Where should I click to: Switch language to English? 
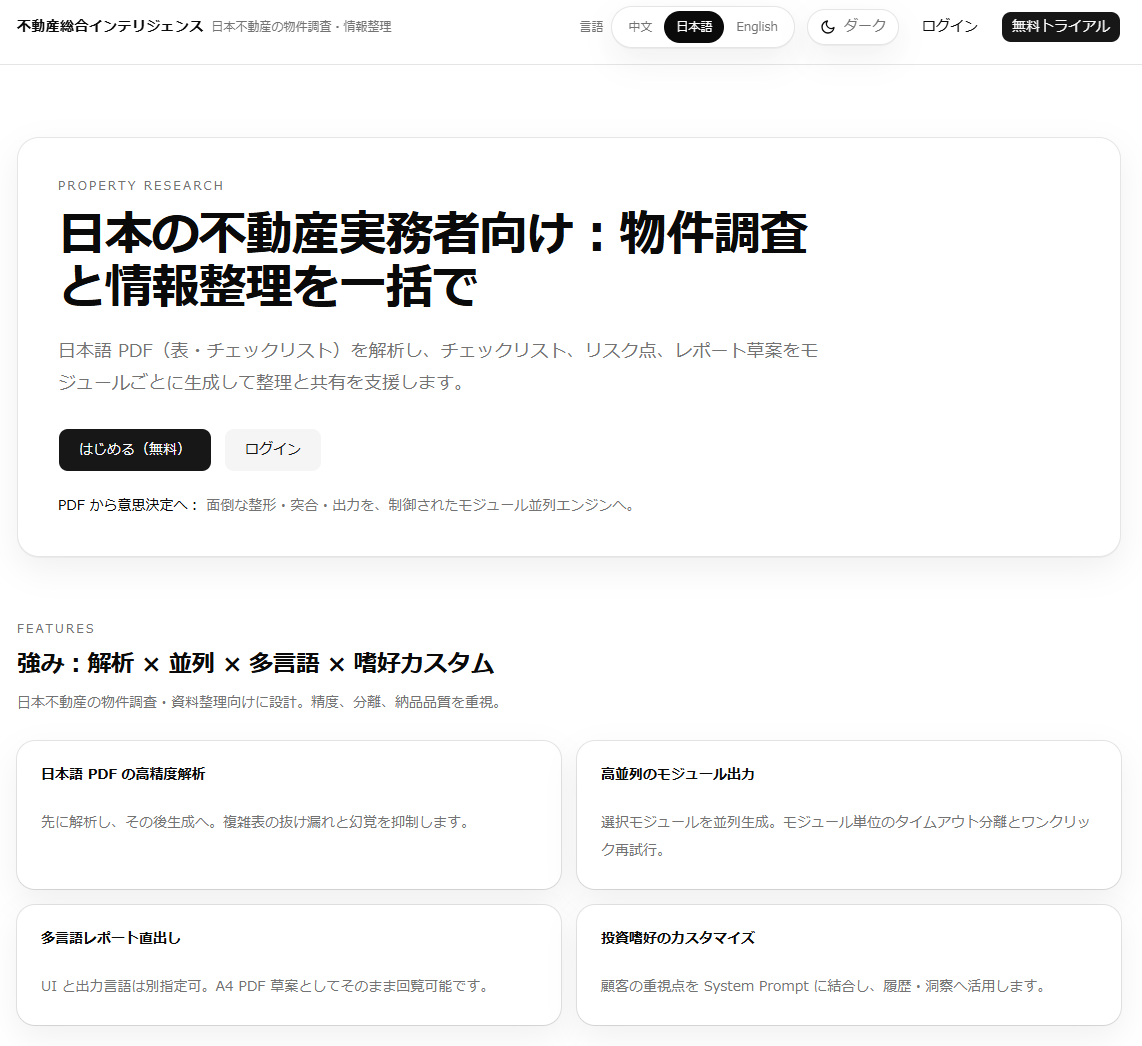pos(757,27)
